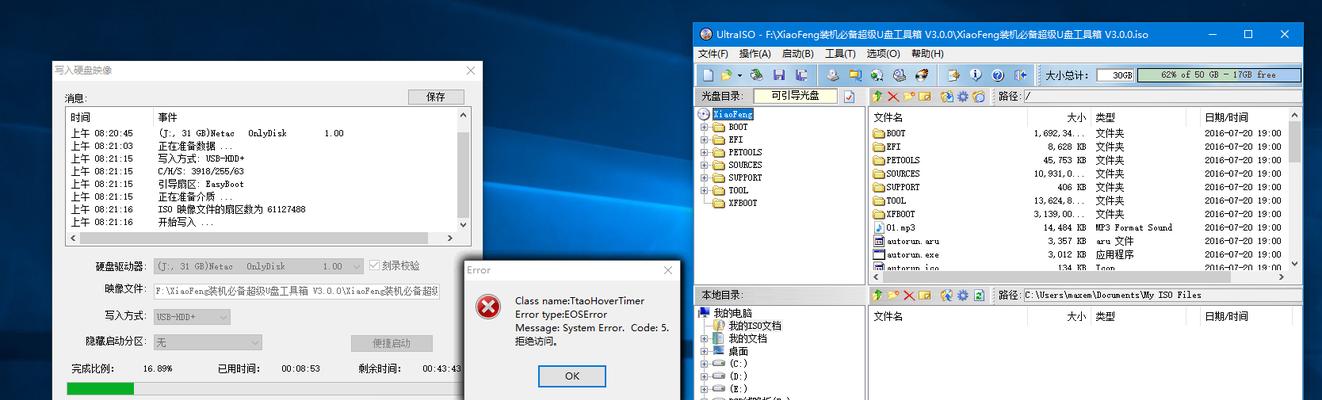Click the New file icon in UltraISO toolbar
Screen dimensions: 1322x400
708,75
